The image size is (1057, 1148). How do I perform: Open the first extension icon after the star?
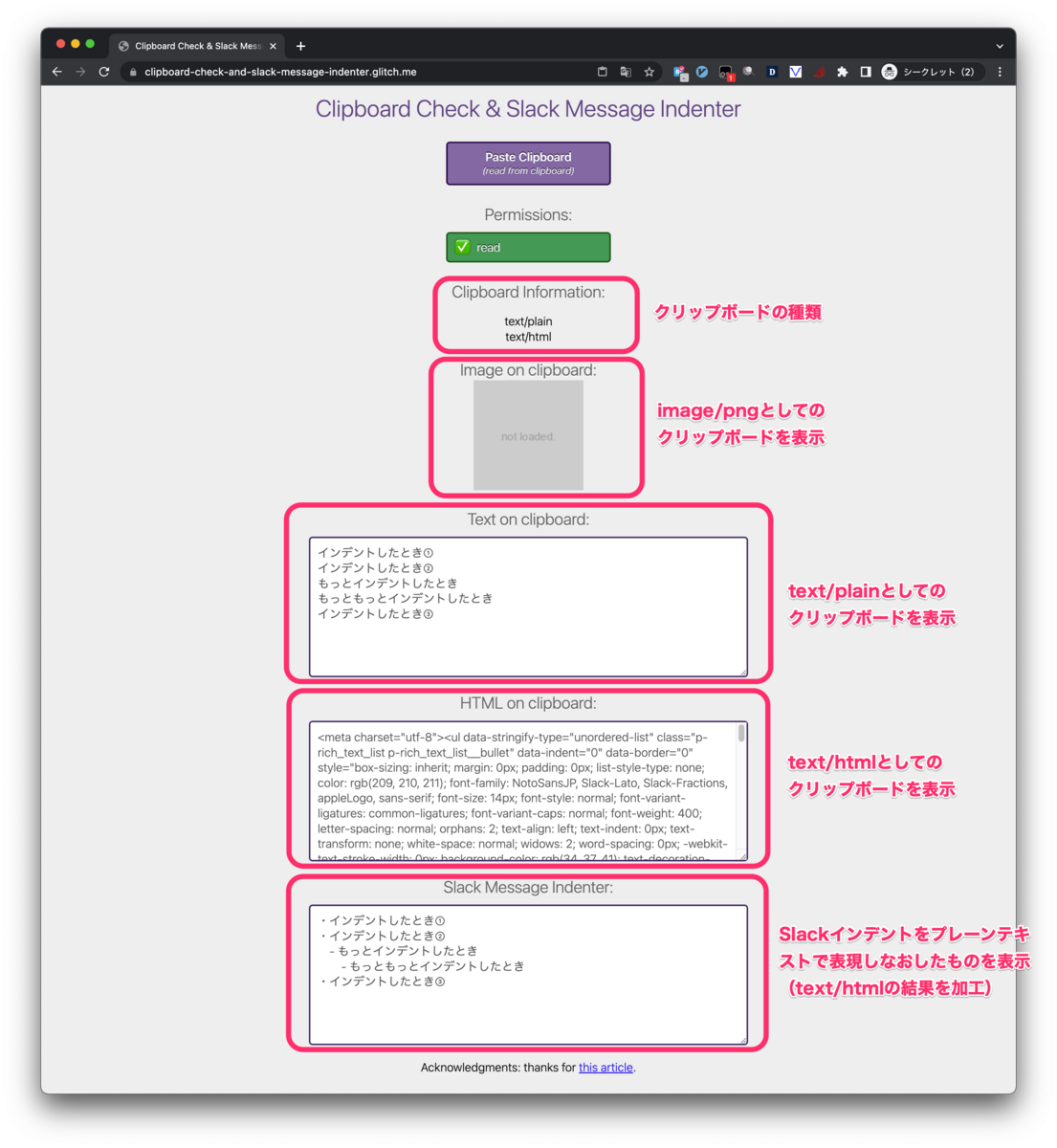(x=680, y=72)
